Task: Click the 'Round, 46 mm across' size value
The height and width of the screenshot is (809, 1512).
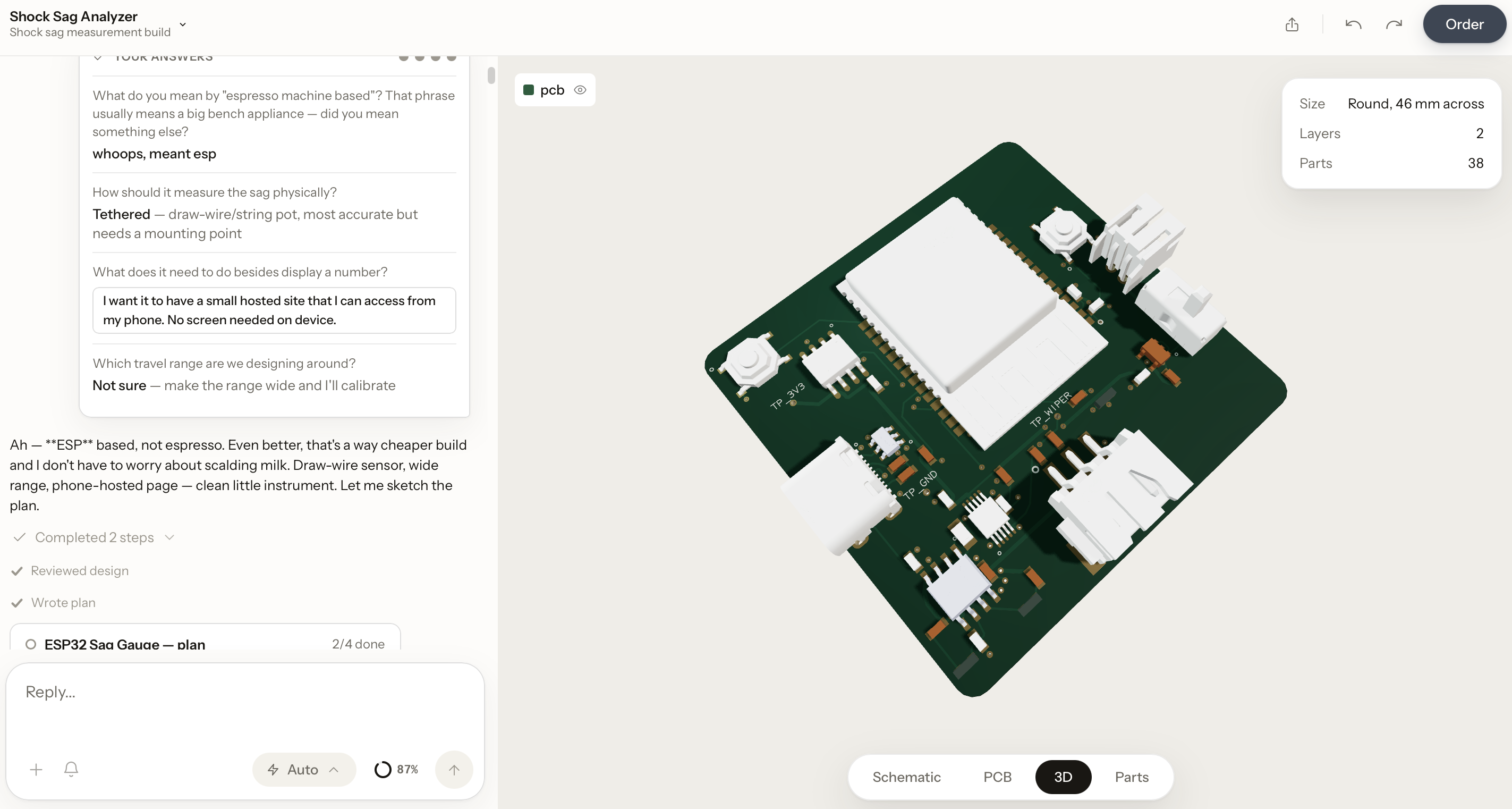Action: pyautogui.click(x=1415, y=103)
